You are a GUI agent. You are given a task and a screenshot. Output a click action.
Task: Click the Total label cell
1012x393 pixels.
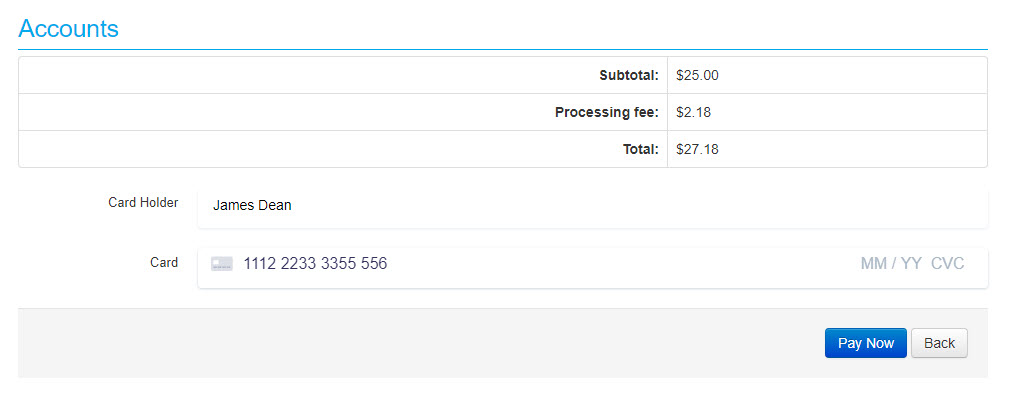[x=343, y=149]
